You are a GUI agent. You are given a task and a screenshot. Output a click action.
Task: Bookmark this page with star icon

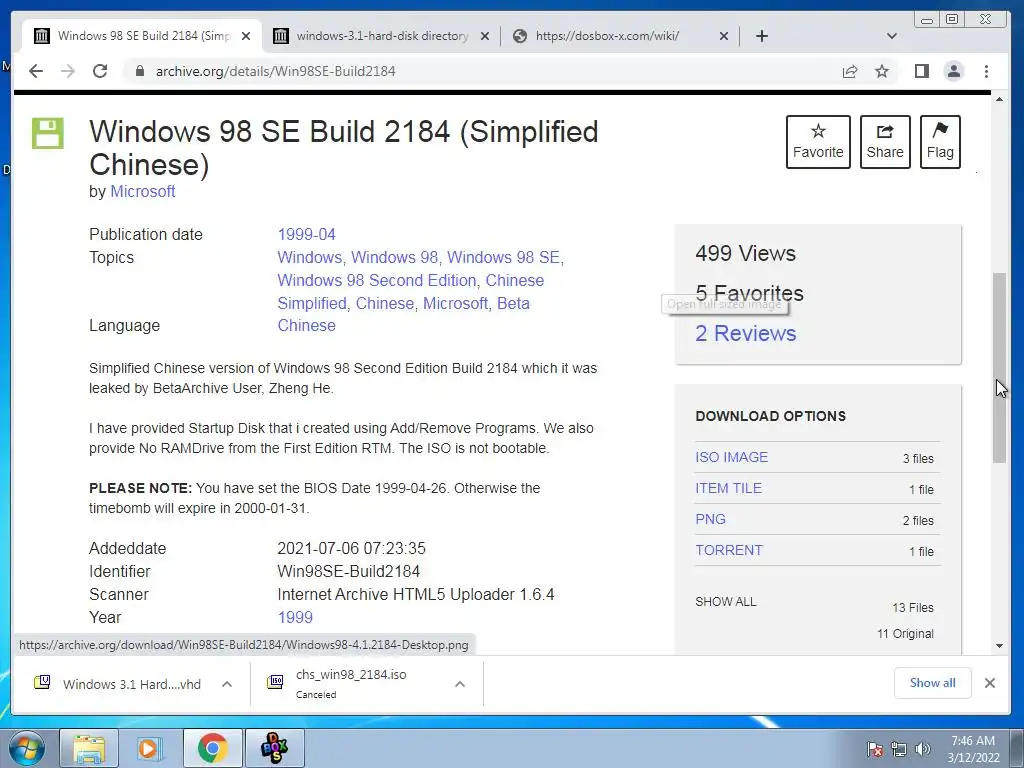click(882, 71)
